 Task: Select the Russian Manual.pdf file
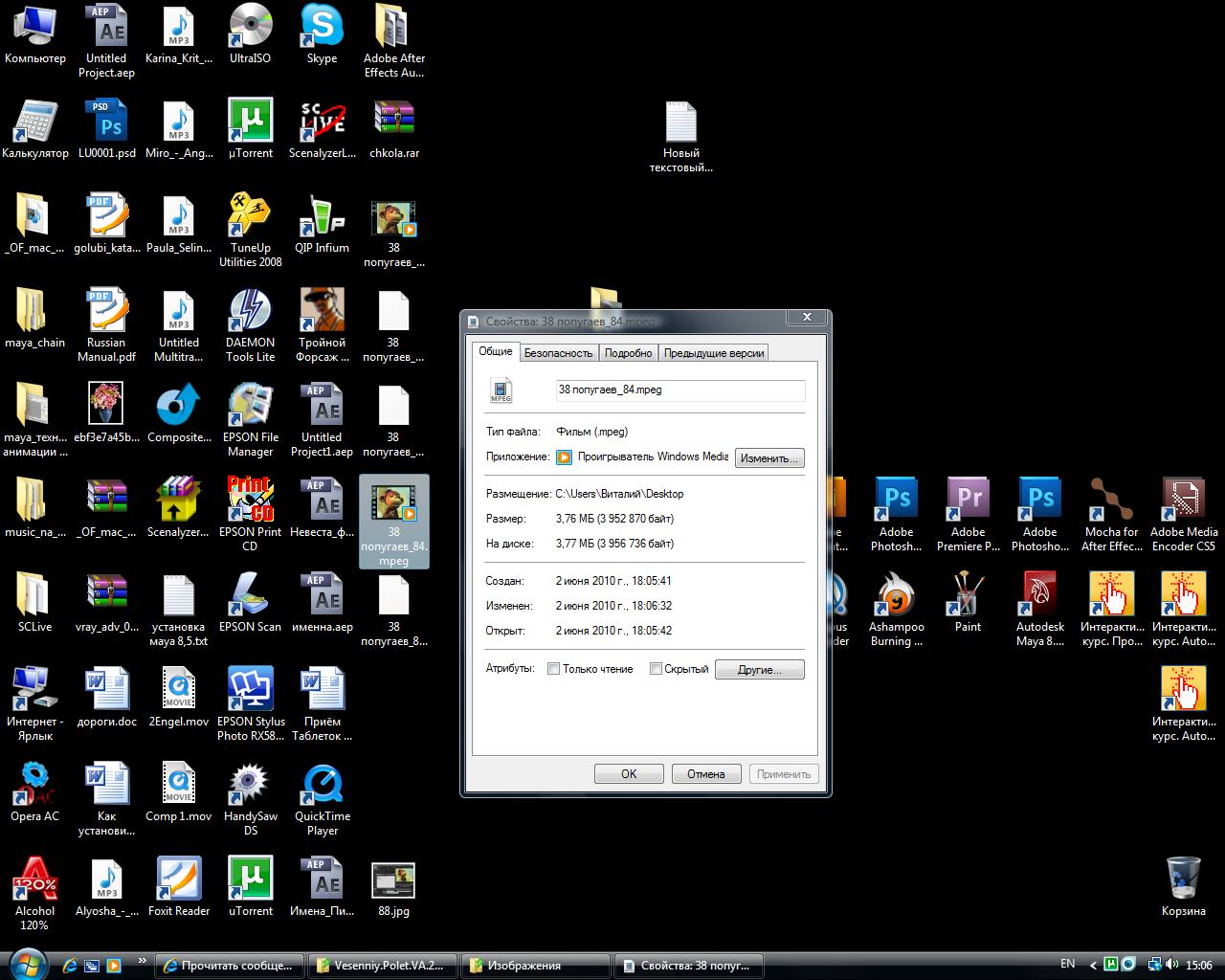pos(106,324)
